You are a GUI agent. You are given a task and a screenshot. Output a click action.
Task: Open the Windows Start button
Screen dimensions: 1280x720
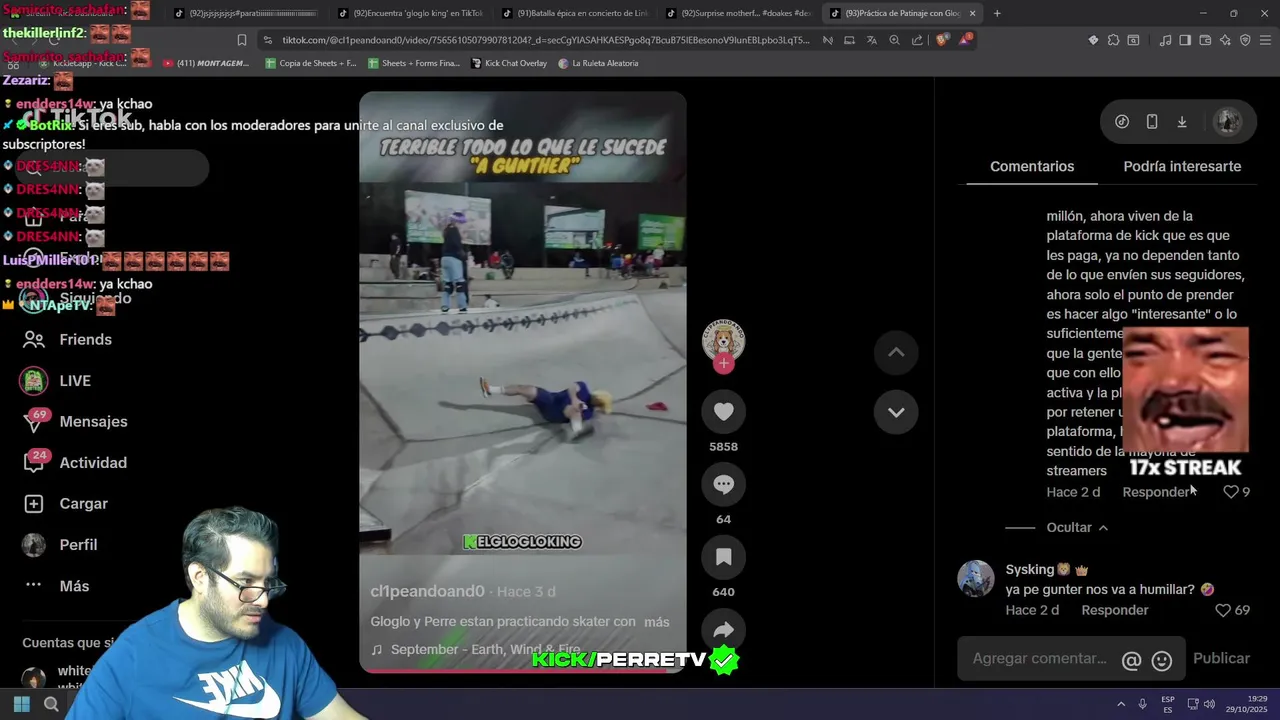click(22, 704)
